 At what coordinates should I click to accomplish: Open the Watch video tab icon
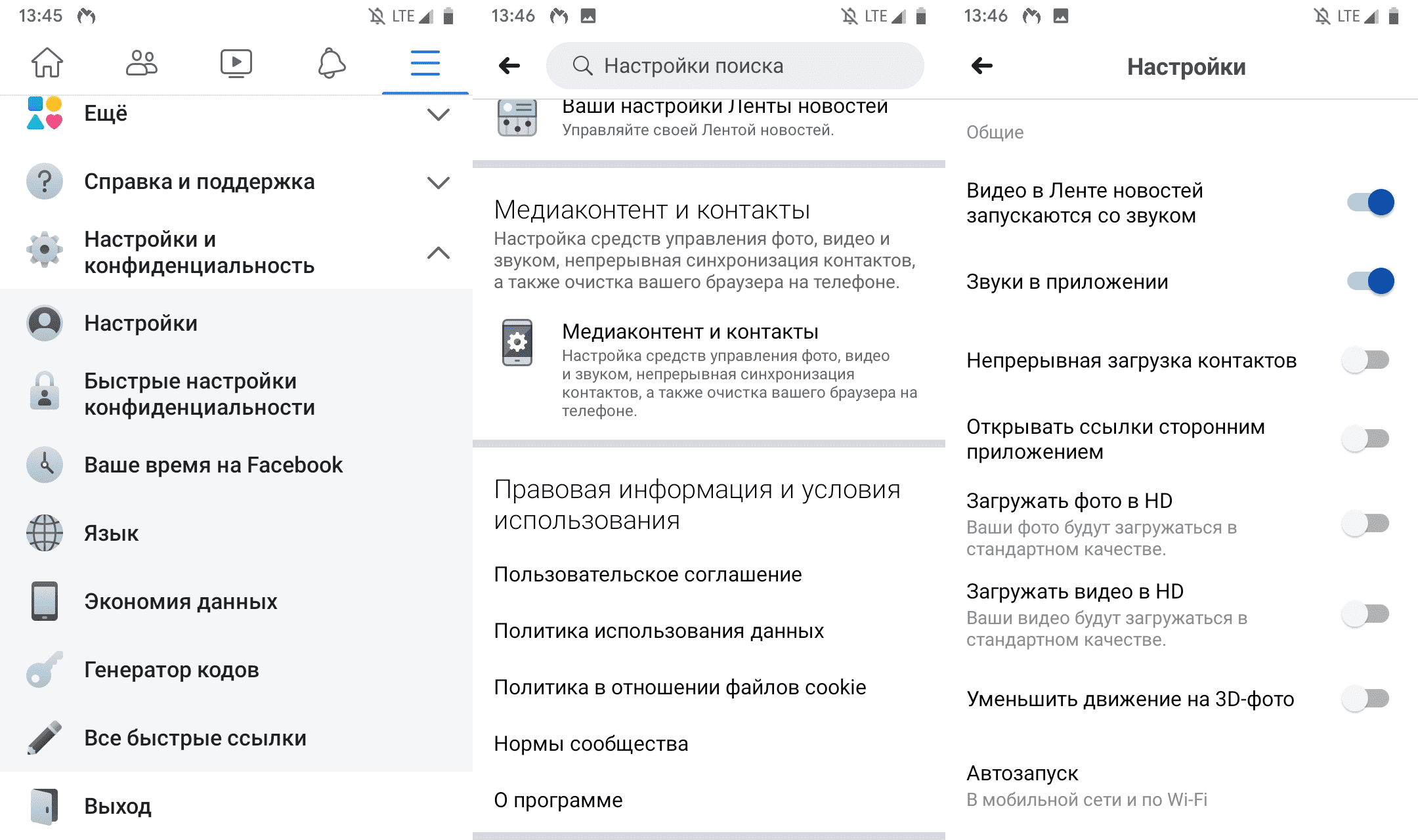click(236, 63)
